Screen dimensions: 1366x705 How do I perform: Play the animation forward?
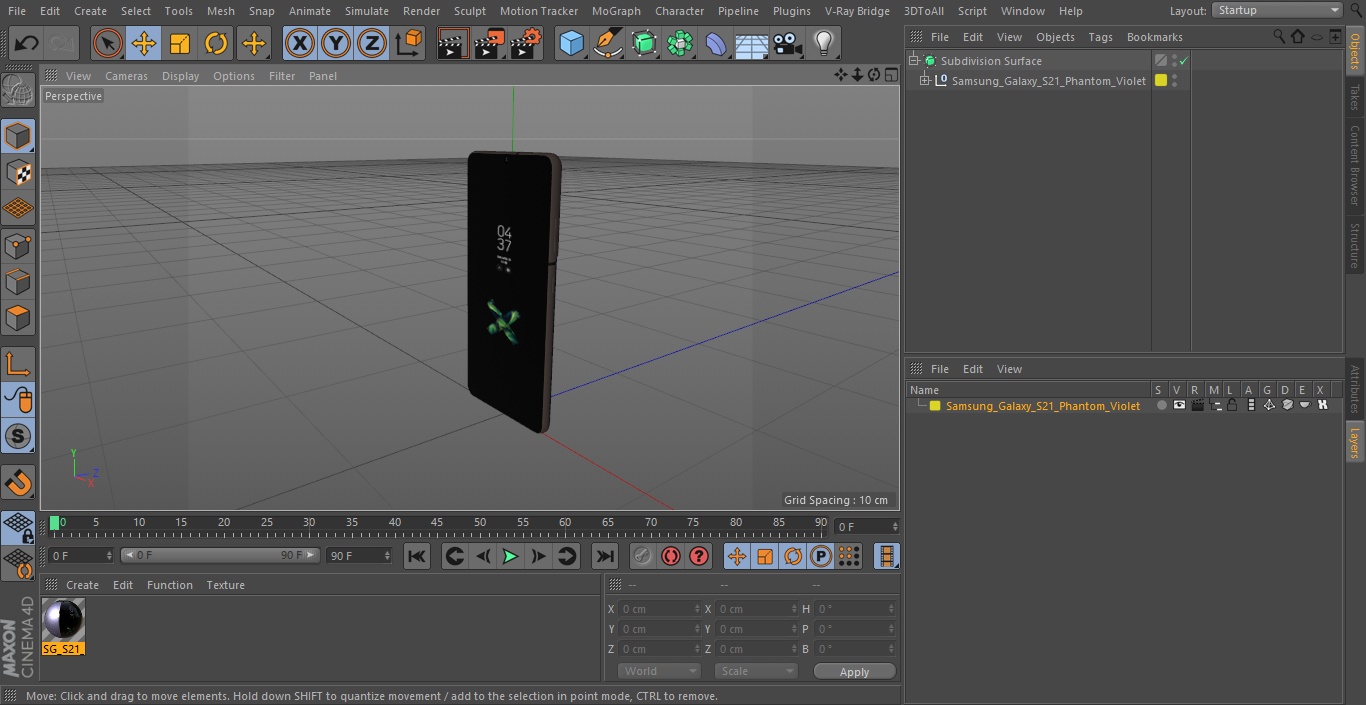pyautogui.click(x=510, y=556)
